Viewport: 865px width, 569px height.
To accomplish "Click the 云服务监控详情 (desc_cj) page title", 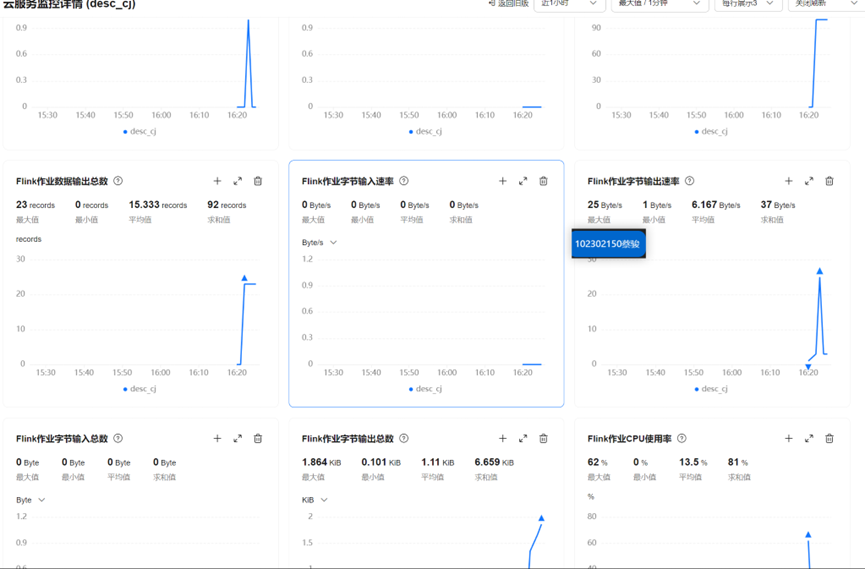I will click(69, 4).
